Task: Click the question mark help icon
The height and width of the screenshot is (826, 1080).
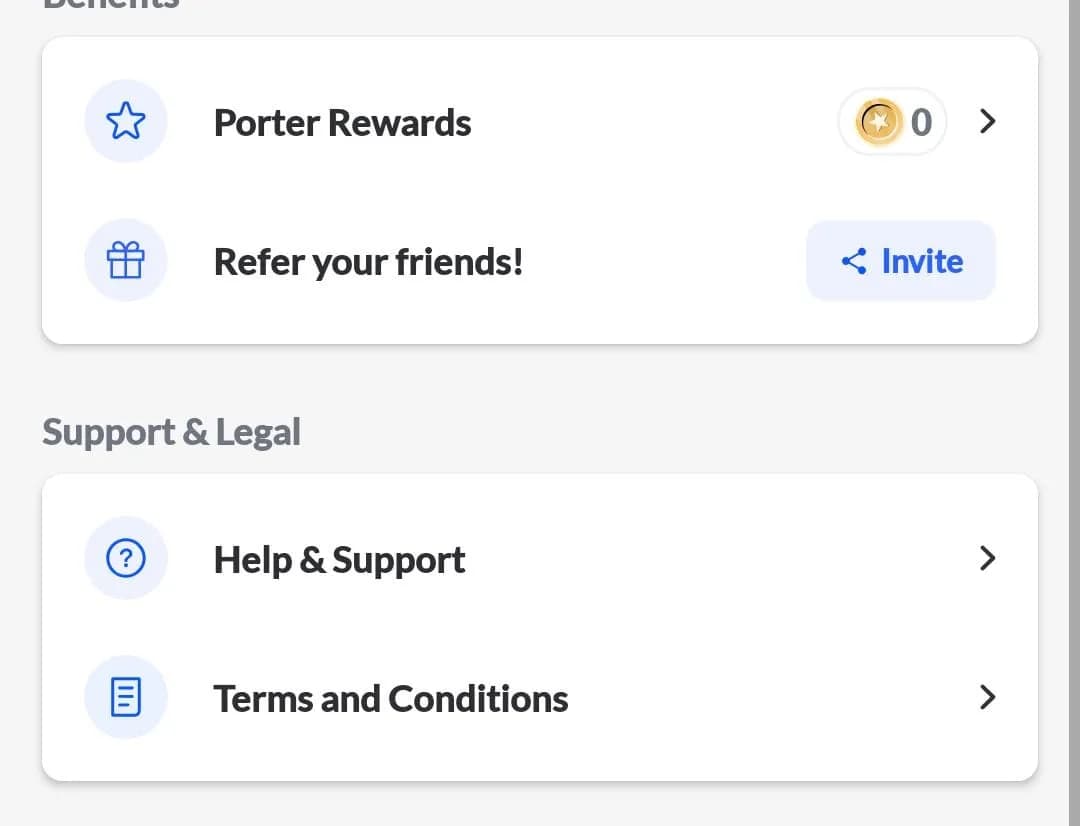Action: pyautogui.click(x=126, y=558)
